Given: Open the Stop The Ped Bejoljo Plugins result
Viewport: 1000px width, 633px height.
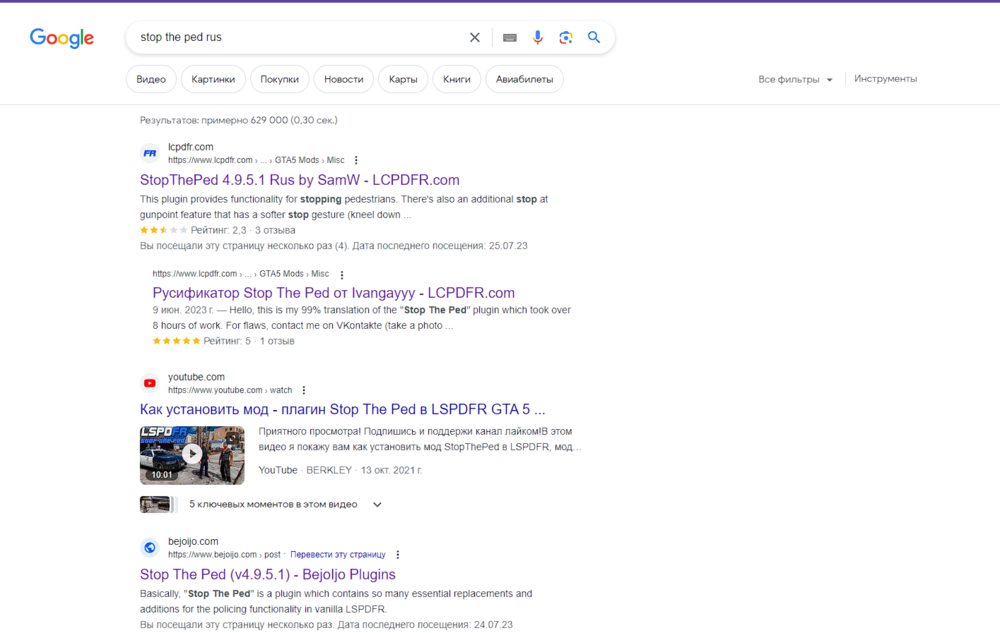Looking at the screenshot, I should (x=266, y=574).
